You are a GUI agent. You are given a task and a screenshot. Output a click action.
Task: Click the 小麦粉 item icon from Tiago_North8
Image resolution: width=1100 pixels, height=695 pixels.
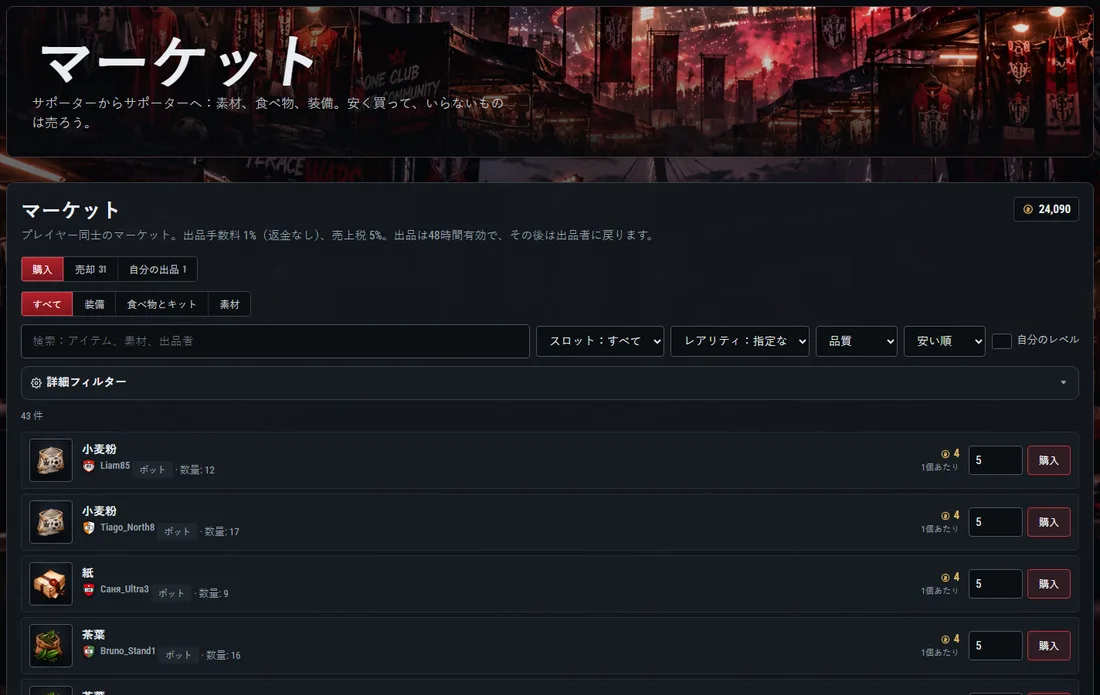point(51,522)
